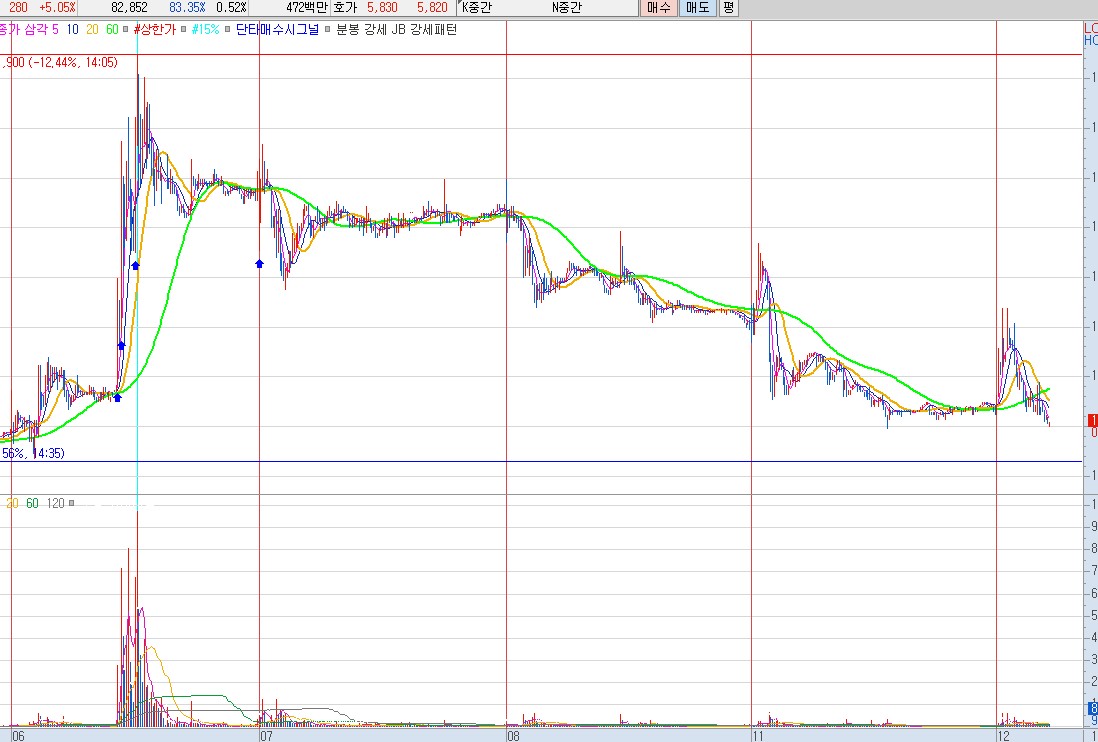The height and width of the screenshot is (742, 1098).
Task: Click the bid price 5,820
Action: click(x=432, y=8)
